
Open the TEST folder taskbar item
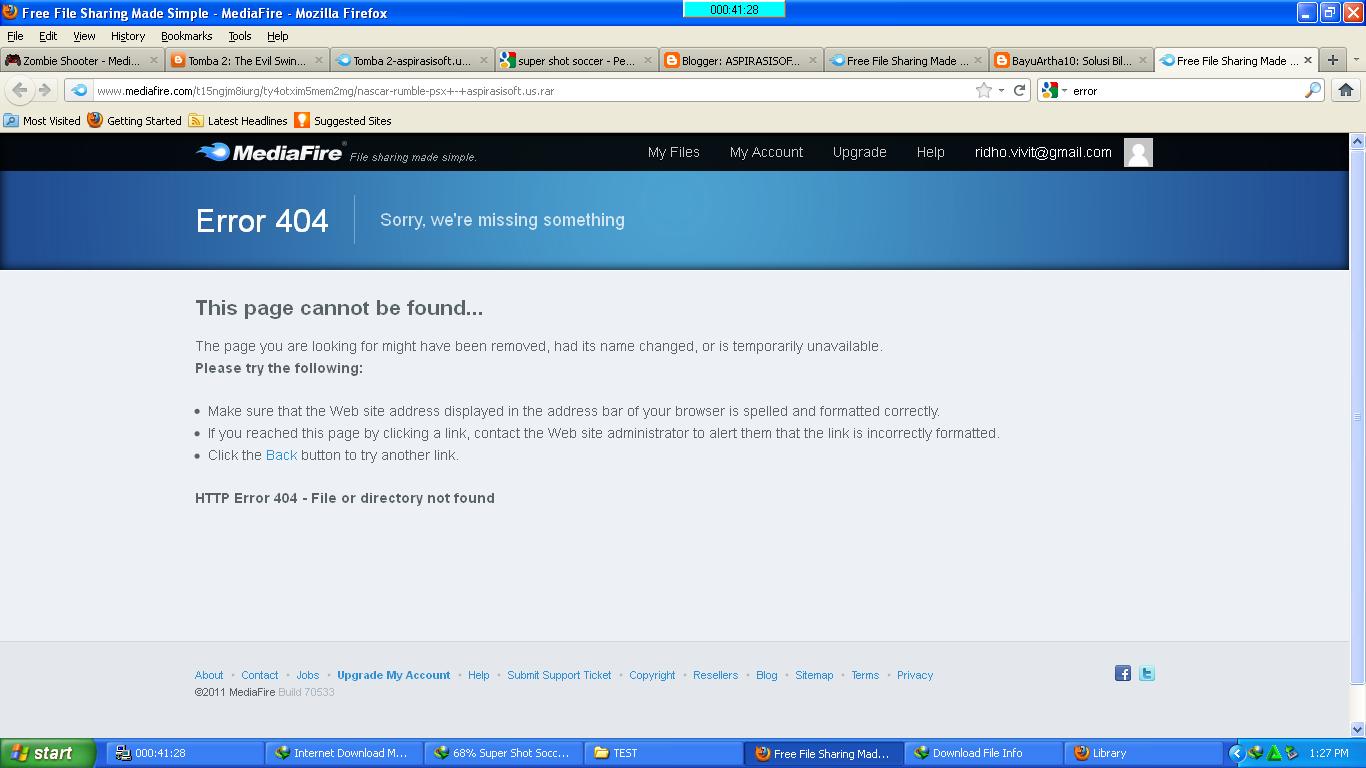pyautogui.click(x=662, y=753)
